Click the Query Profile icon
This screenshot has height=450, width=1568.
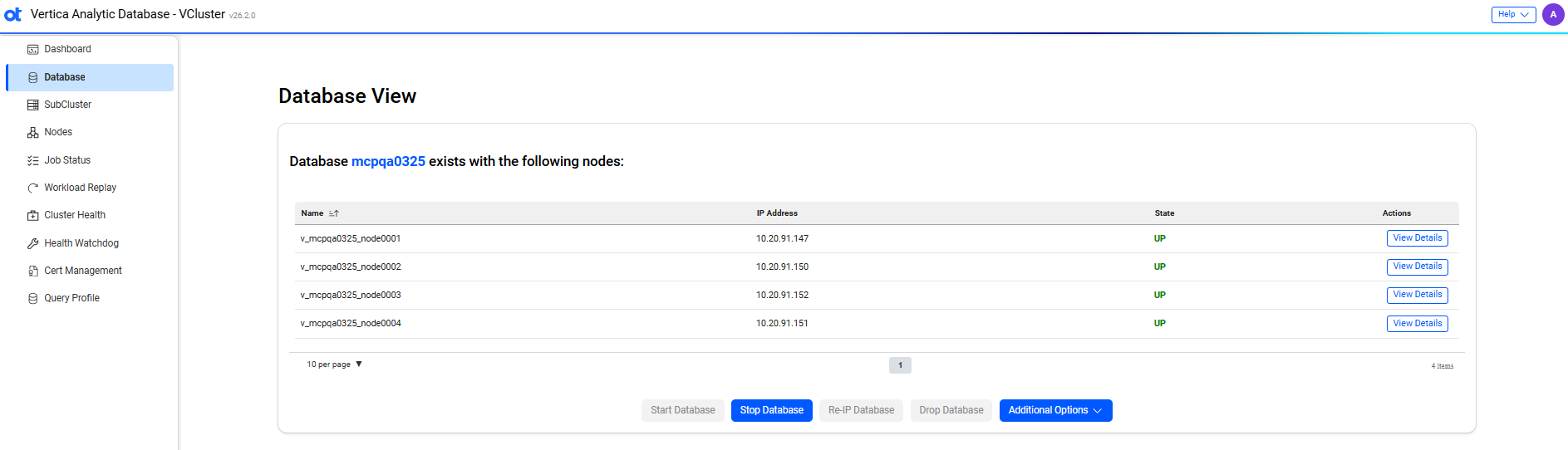[33, 298]
